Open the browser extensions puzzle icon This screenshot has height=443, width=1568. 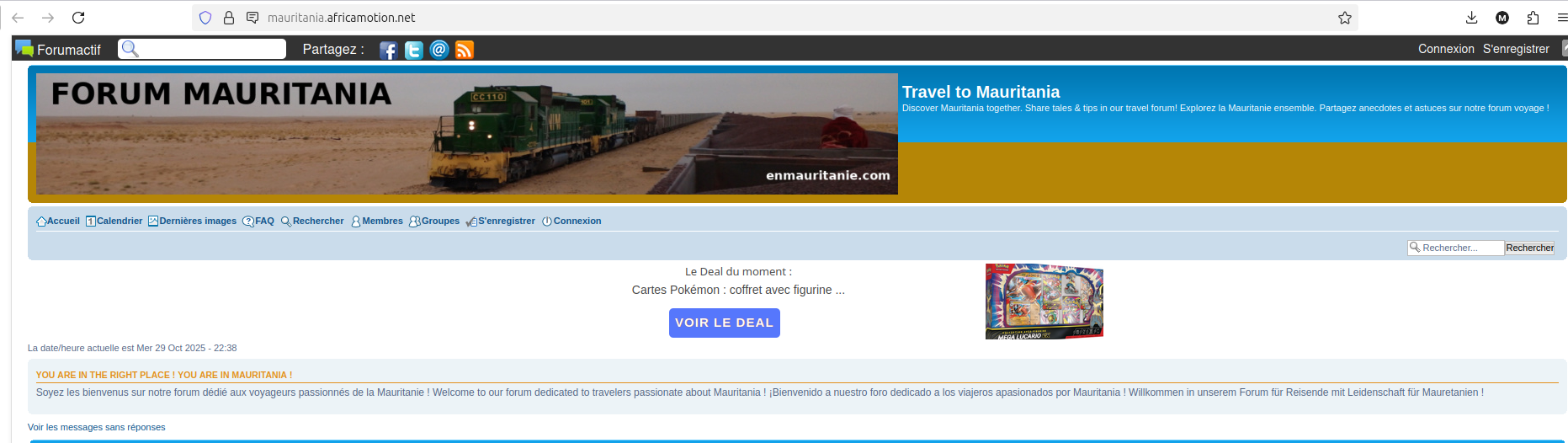(1533, 18)
